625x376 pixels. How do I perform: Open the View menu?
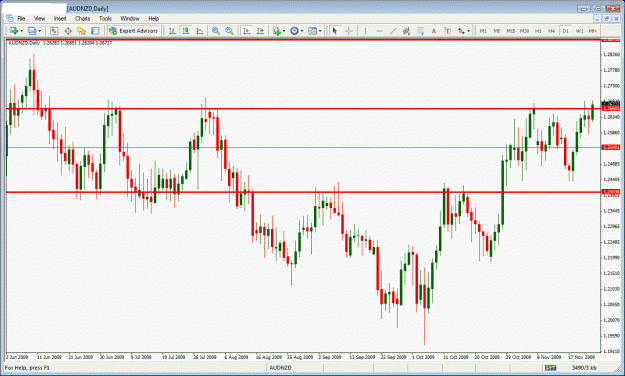click(39, 18)
